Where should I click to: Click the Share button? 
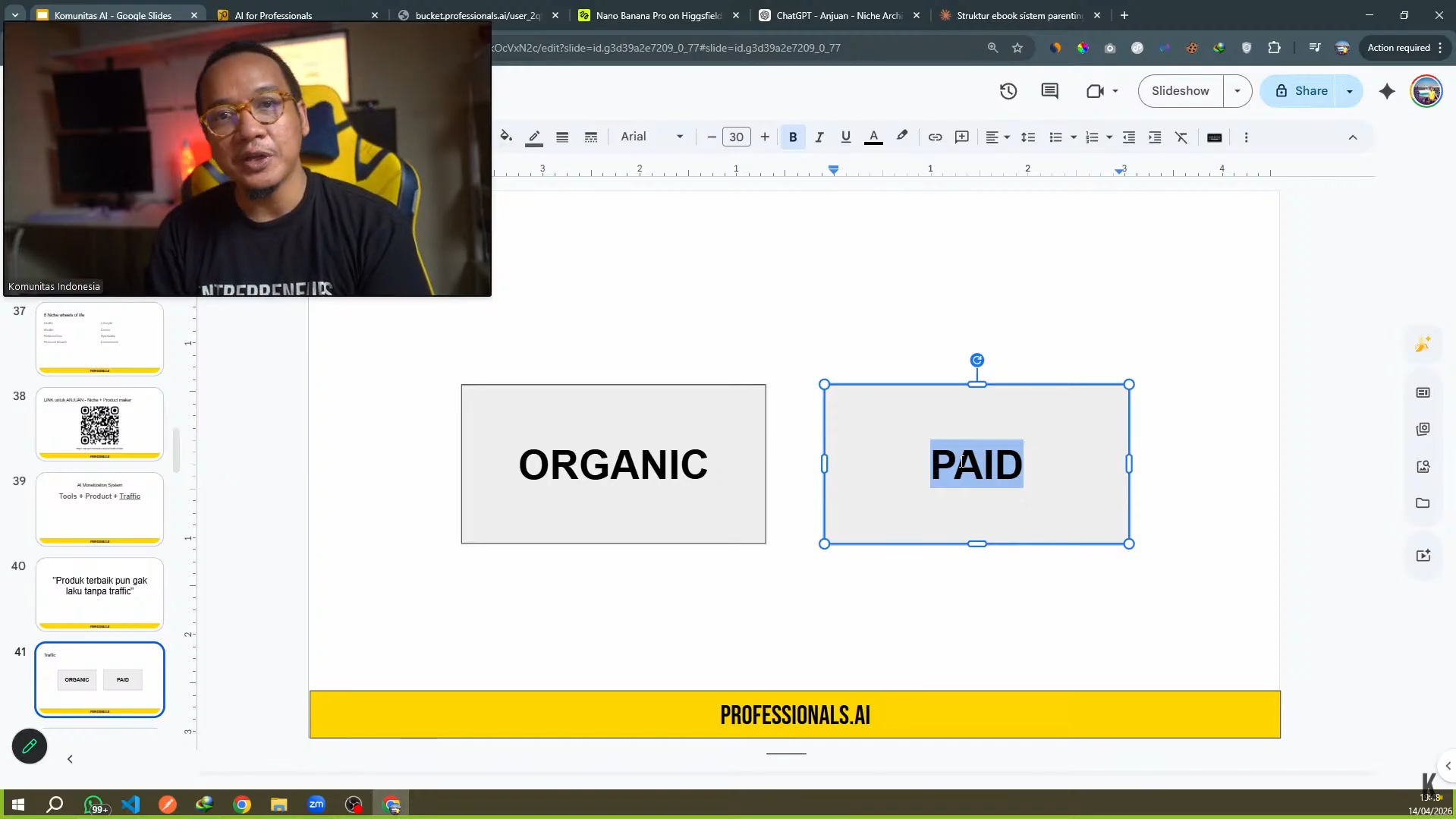1300,91
